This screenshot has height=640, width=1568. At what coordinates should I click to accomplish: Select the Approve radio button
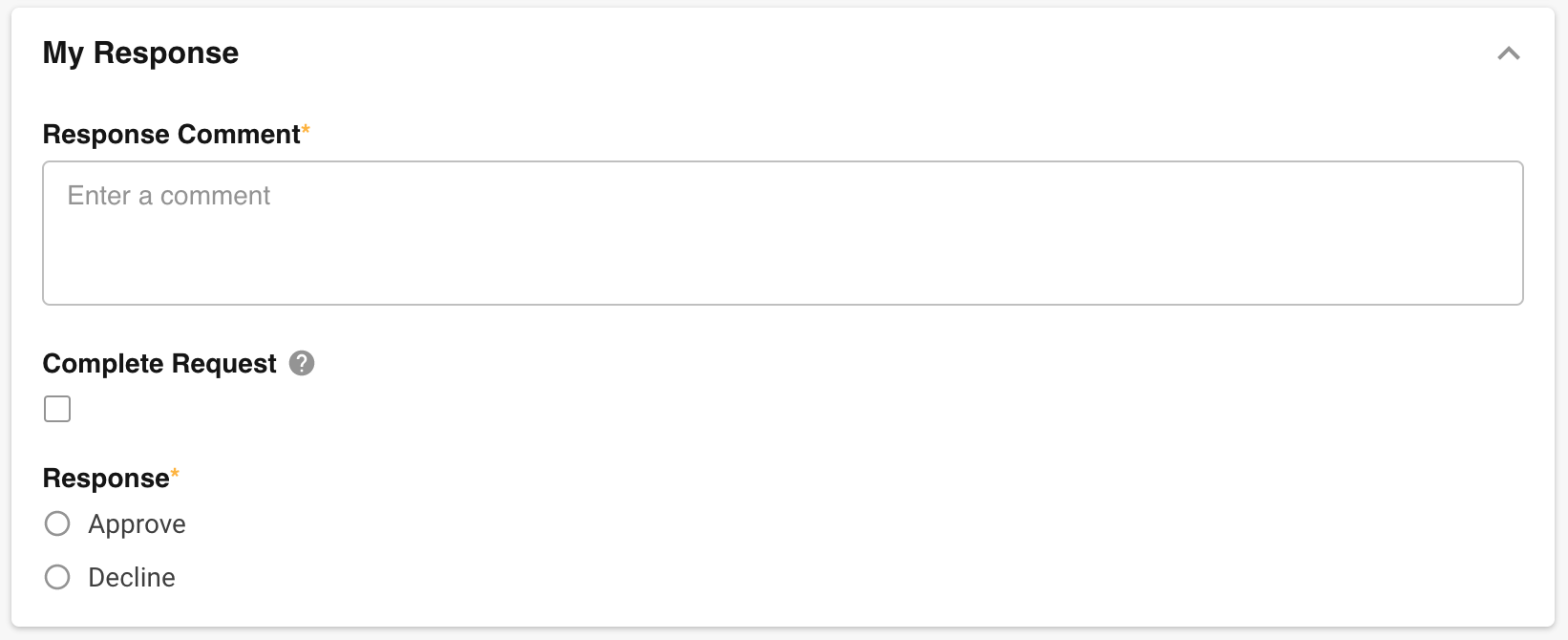pyautogui.click(x=57, y=523)
